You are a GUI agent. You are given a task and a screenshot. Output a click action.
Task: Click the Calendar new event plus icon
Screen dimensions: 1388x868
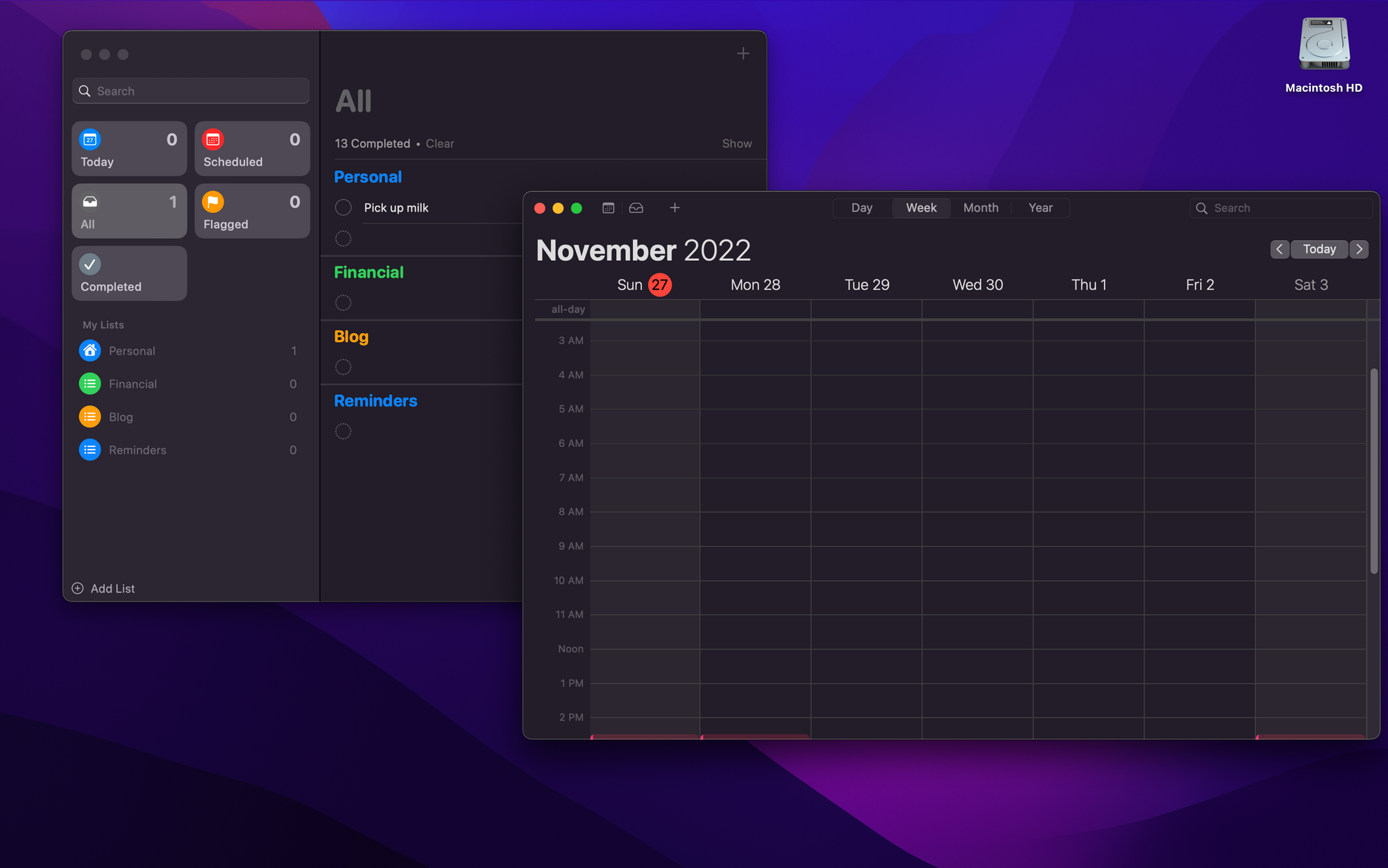point(675,207)
